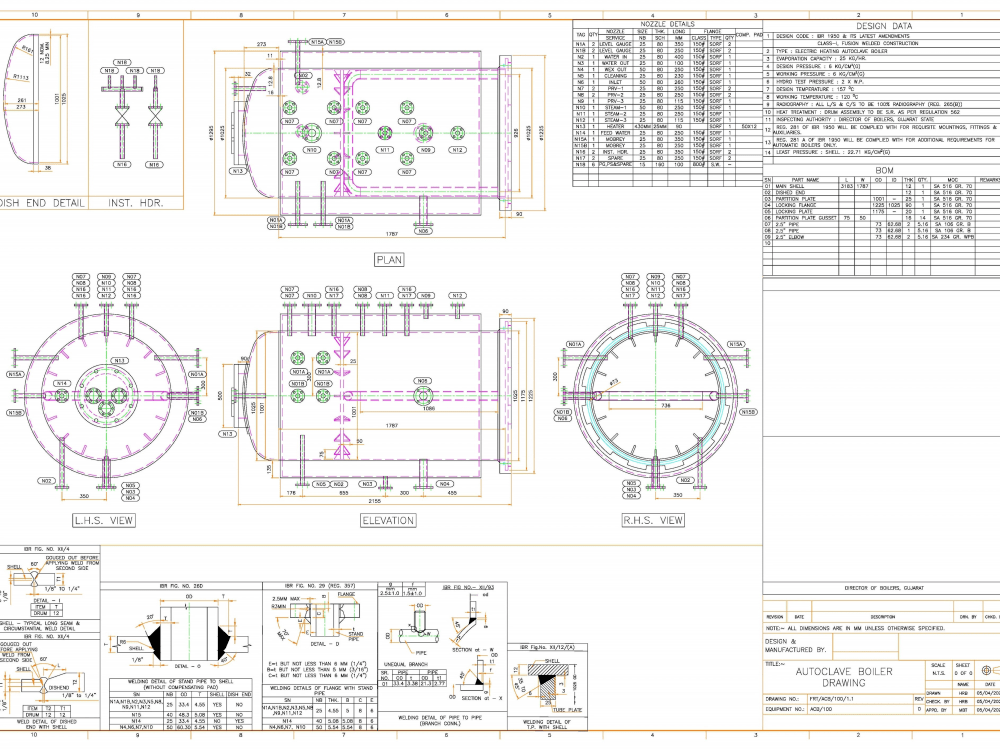Click FEED WATER service in nozzle table

[x=615, y=133]
